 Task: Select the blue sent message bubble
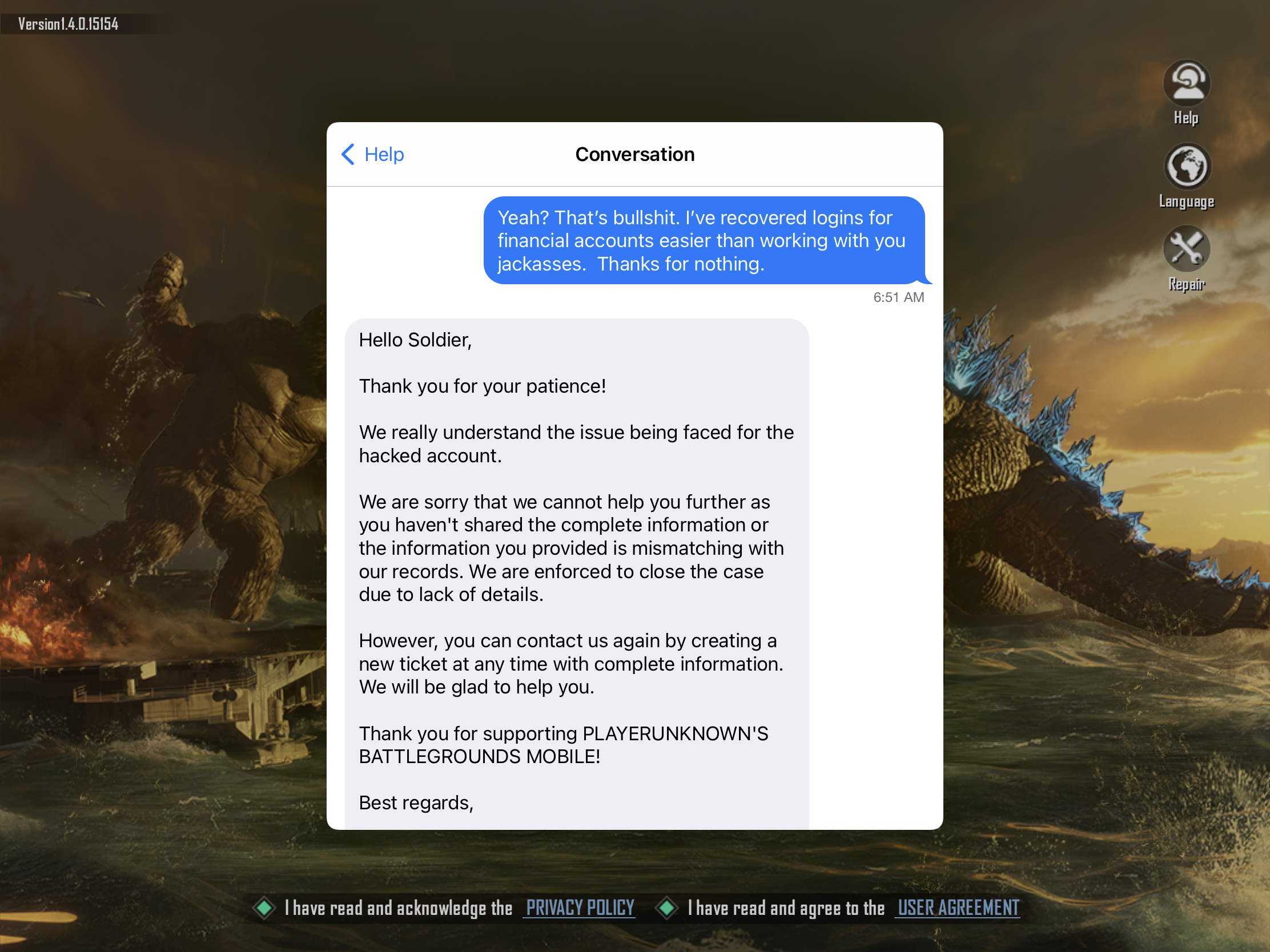pos(705,240)
